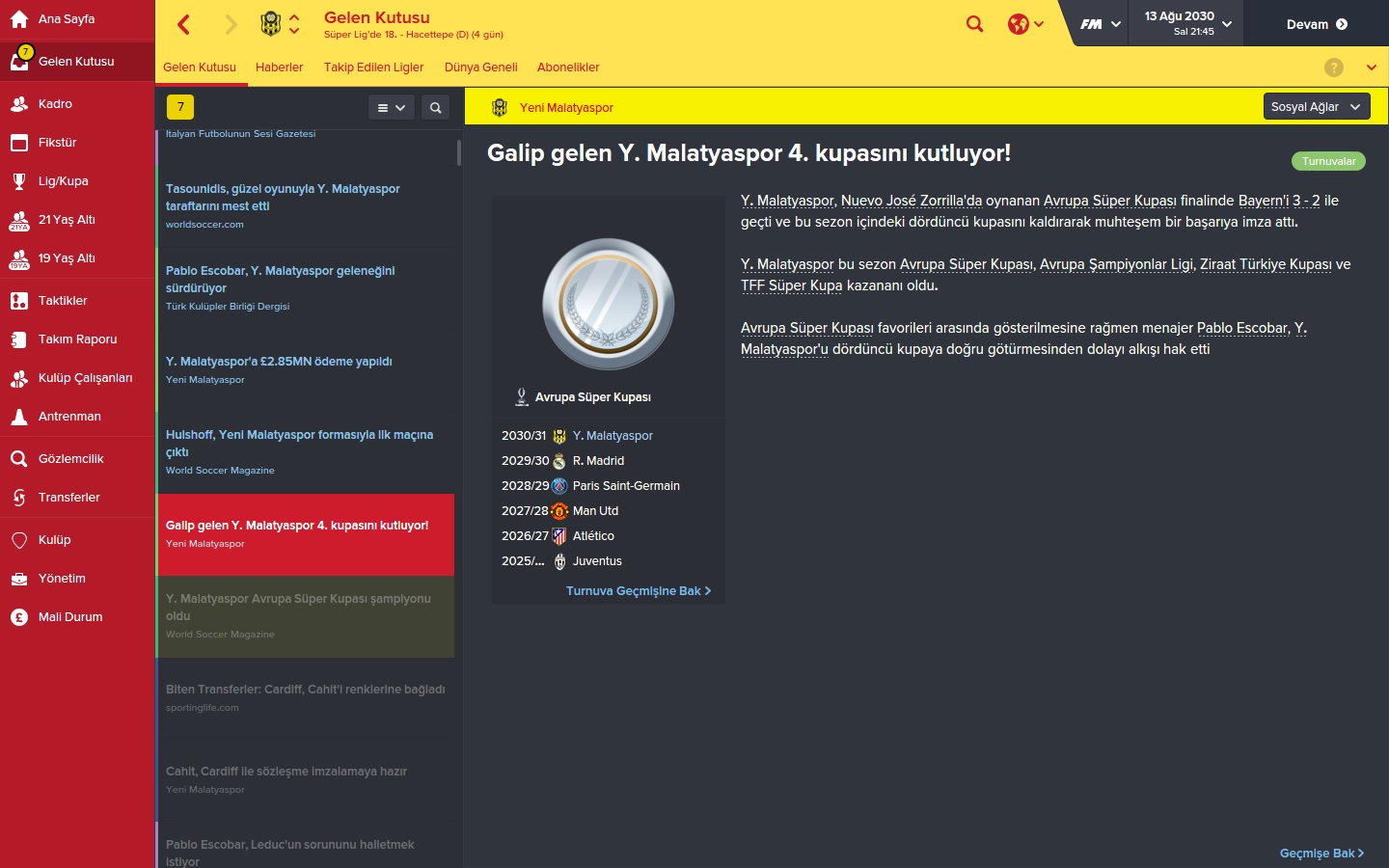Open the inbox list filter dropdown

[x=392, y=108]
